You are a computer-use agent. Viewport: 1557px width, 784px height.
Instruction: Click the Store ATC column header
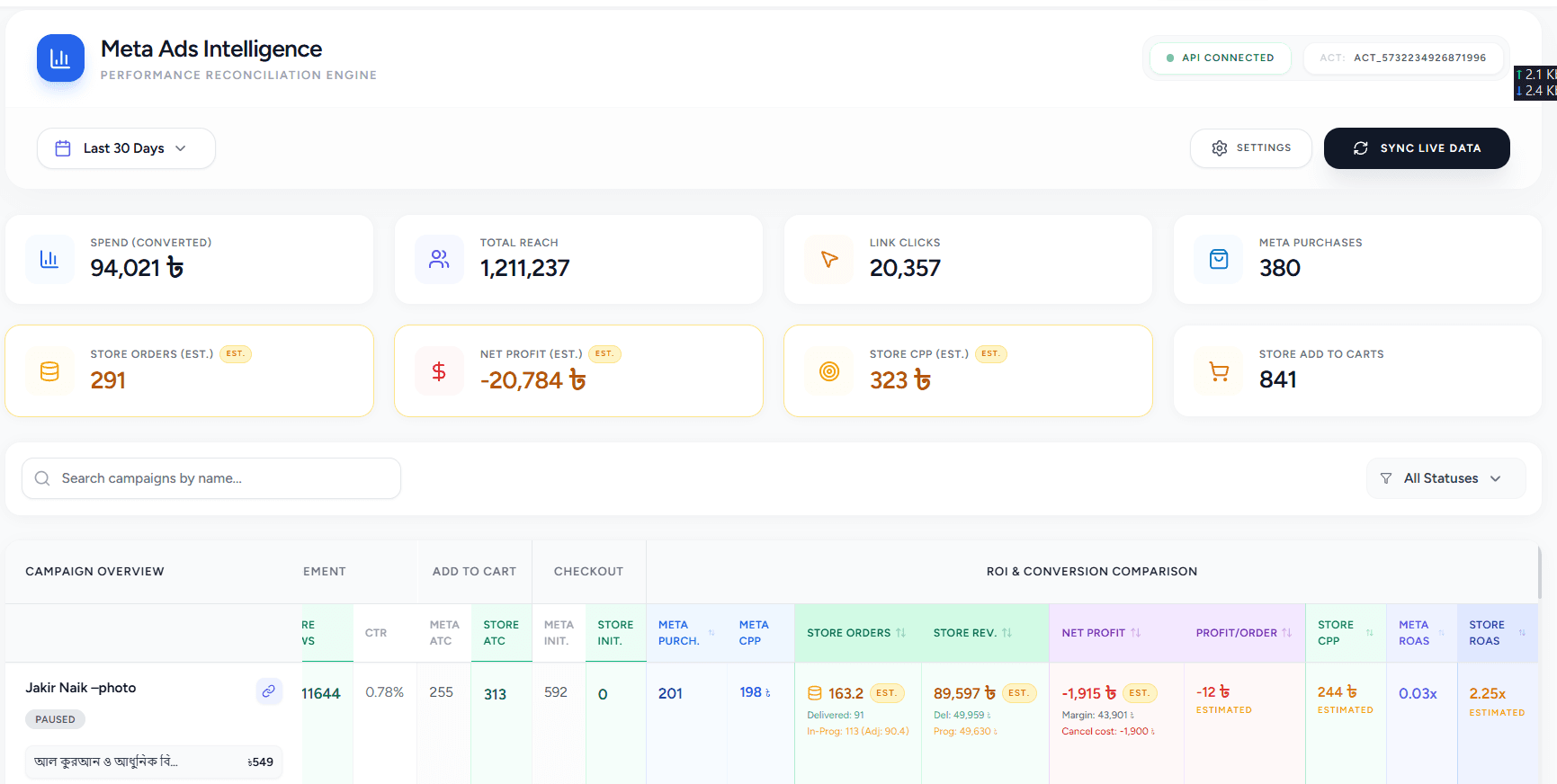501,633
